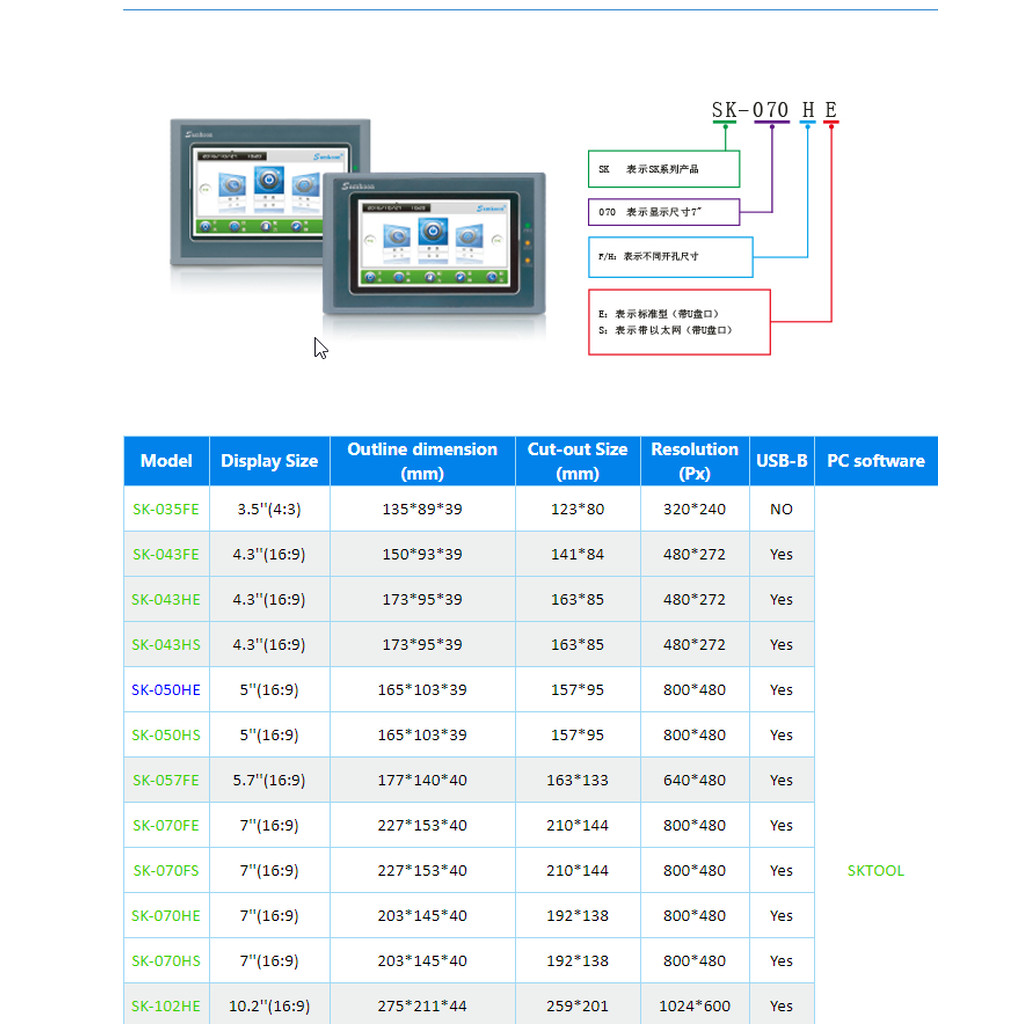The image size is (1024, 1024).
Task: Click the 275*211*44 outline dimension cell
Action: [x=422, y=1006]
